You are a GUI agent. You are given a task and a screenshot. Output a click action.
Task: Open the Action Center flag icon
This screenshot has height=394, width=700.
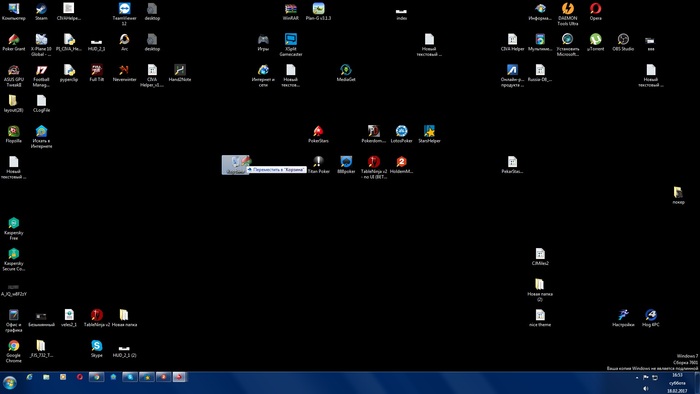[646, 377]
